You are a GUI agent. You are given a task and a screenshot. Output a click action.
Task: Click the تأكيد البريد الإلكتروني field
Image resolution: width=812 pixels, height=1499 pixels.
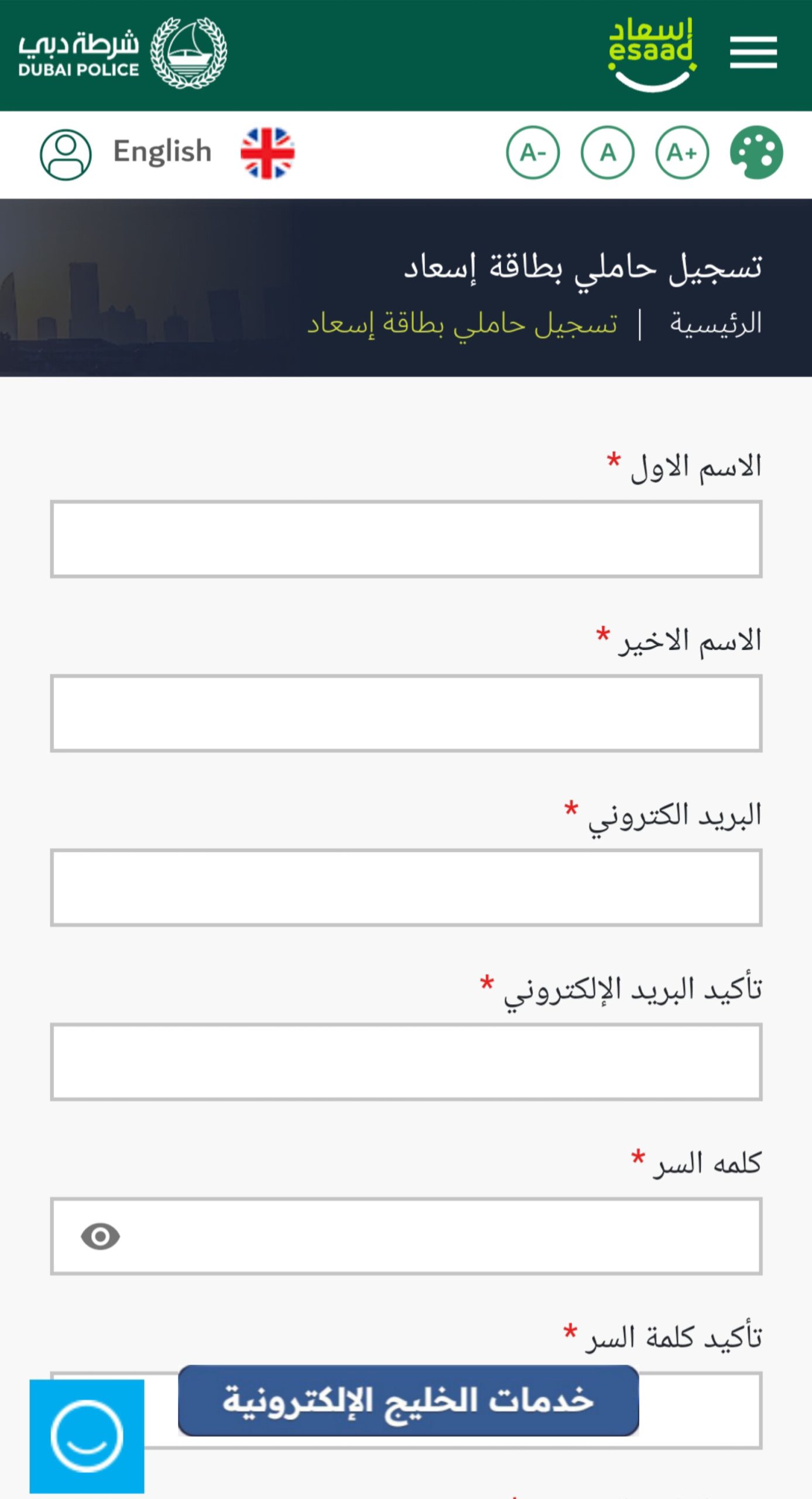[406, 1062]
